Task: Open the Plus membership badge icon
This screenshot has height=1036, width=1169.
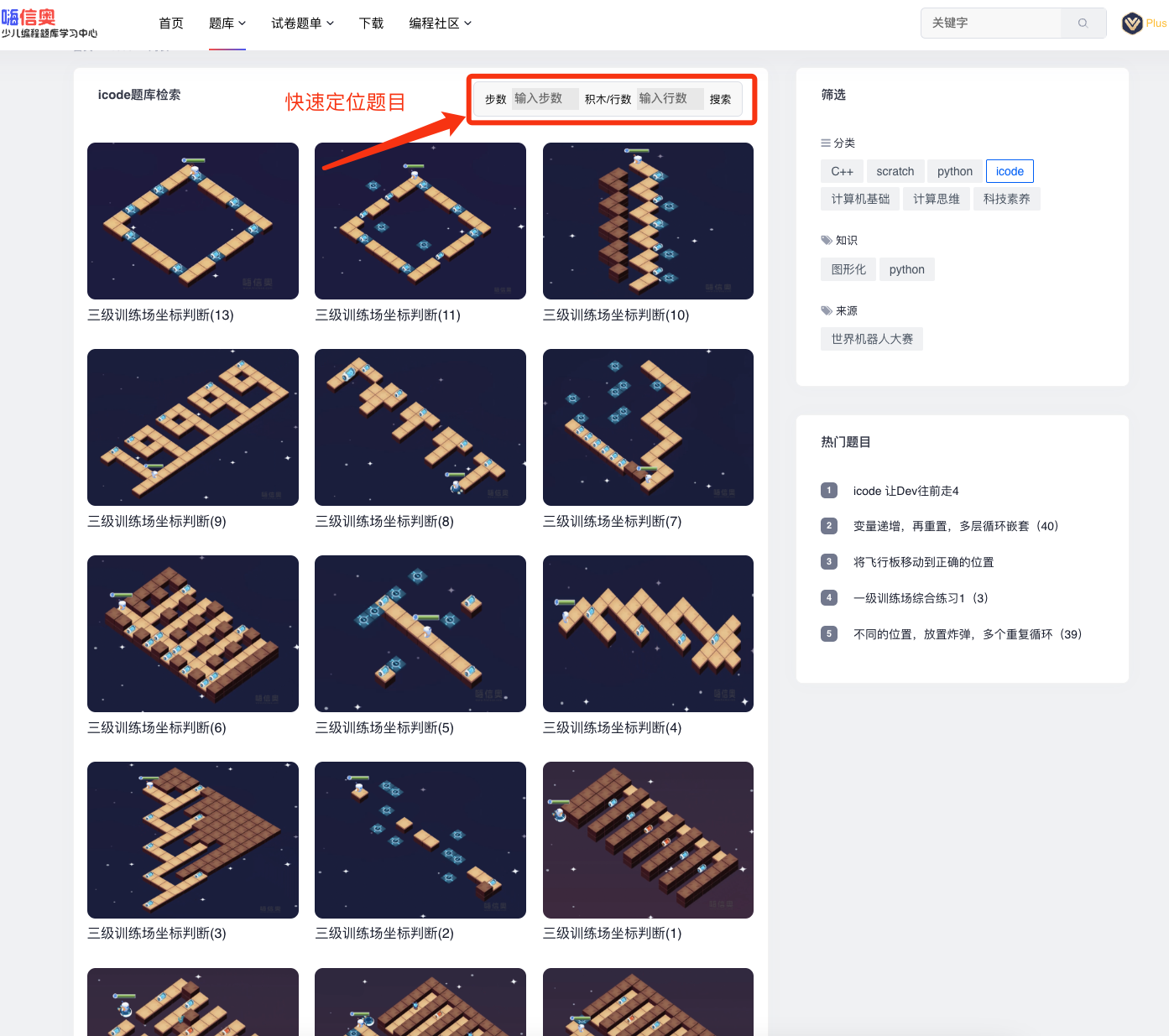Action: (1132, 23)
